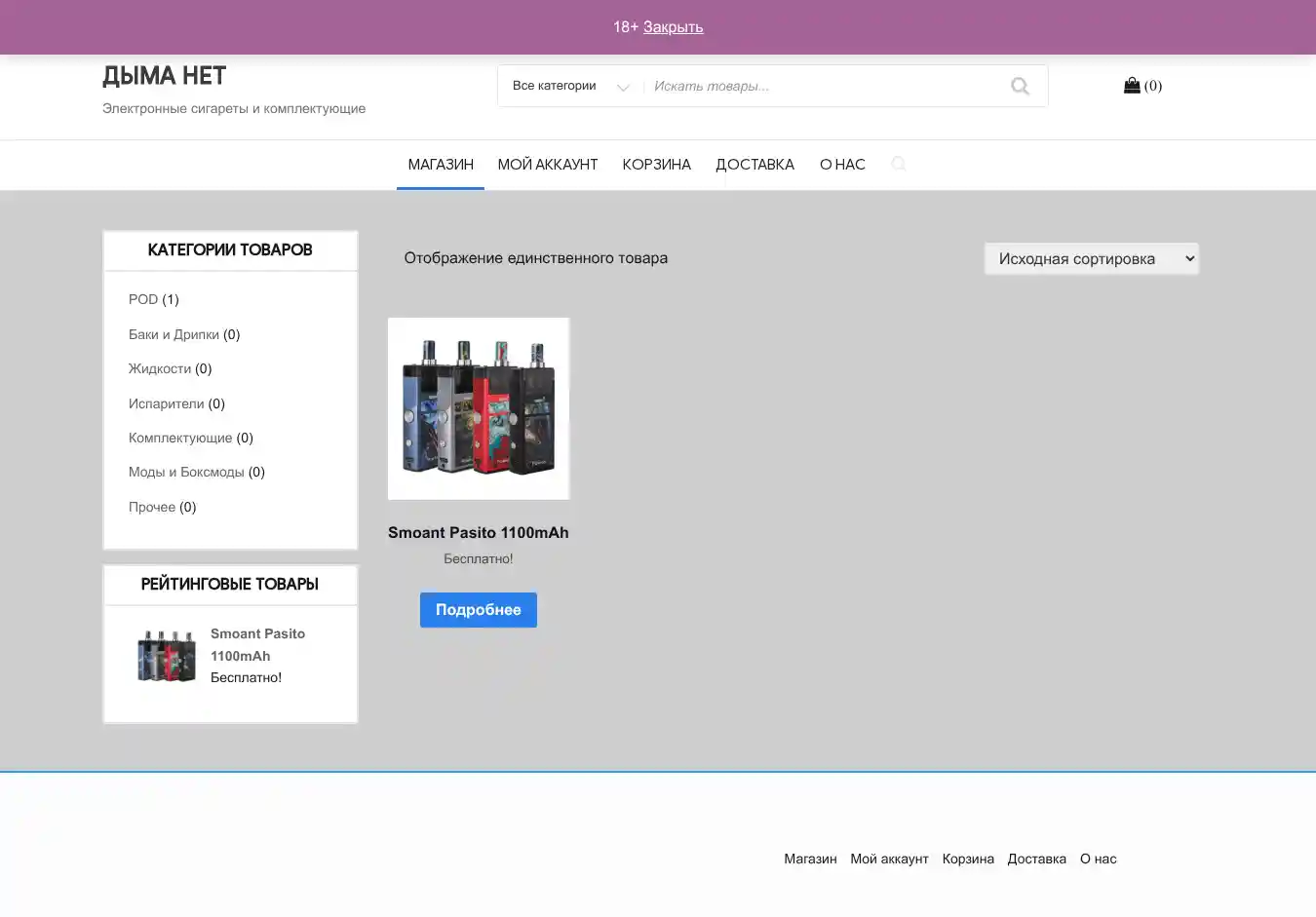This screenshot has width=1316, height=917.
Task: Open the 'МАГАЗИН' menu tab
Action: pyautogui.click(x=441, y=165)
